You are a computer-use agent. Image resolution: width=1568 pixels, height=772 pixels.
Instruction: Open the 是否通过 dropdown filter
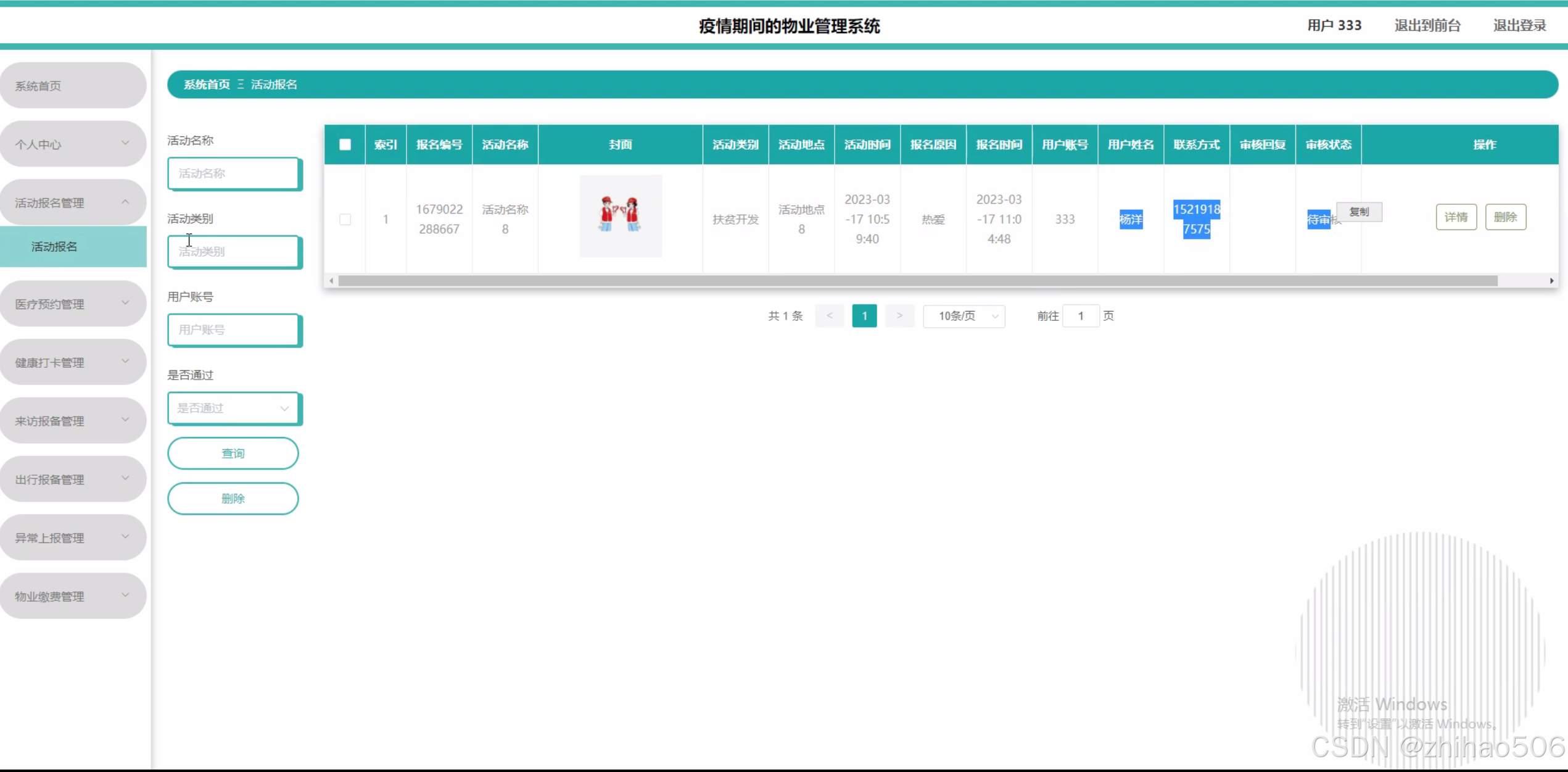click(x=233, y=408)
